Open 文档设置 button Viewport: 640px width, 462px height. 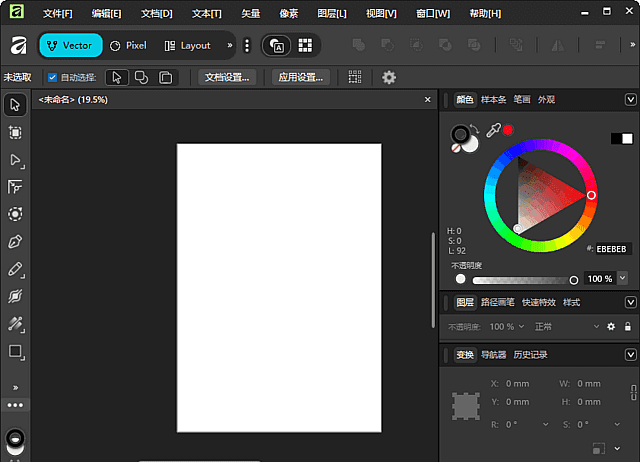point(227,78)
